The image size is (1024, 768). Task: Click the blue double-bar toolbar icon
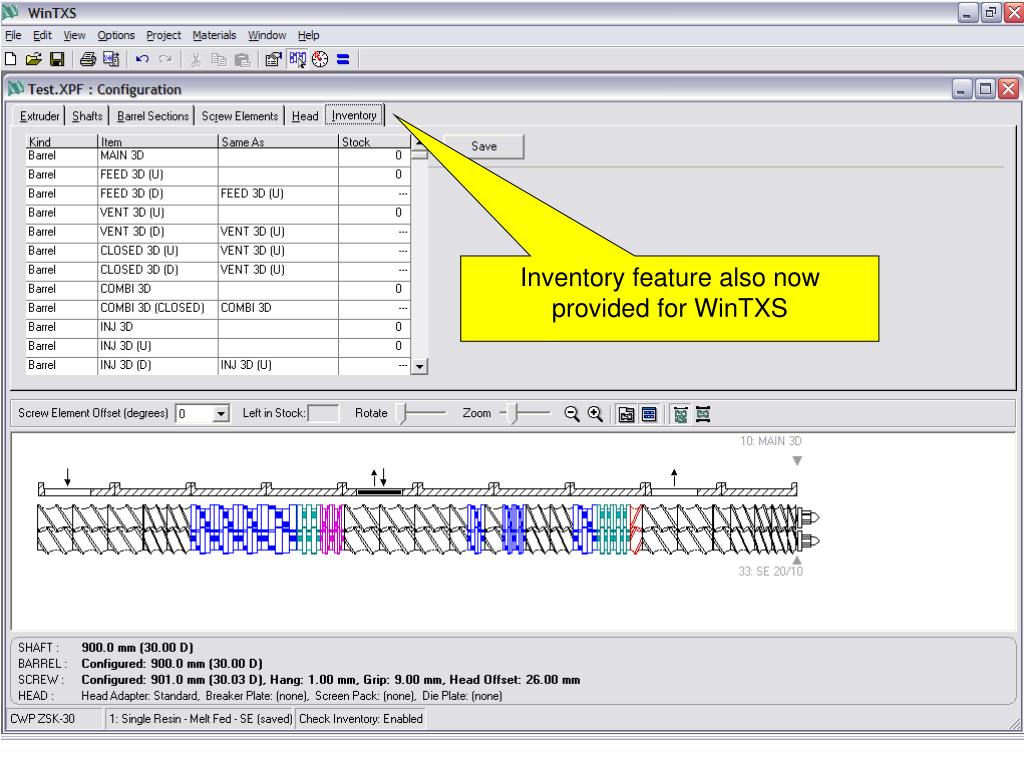coord(343,59)
